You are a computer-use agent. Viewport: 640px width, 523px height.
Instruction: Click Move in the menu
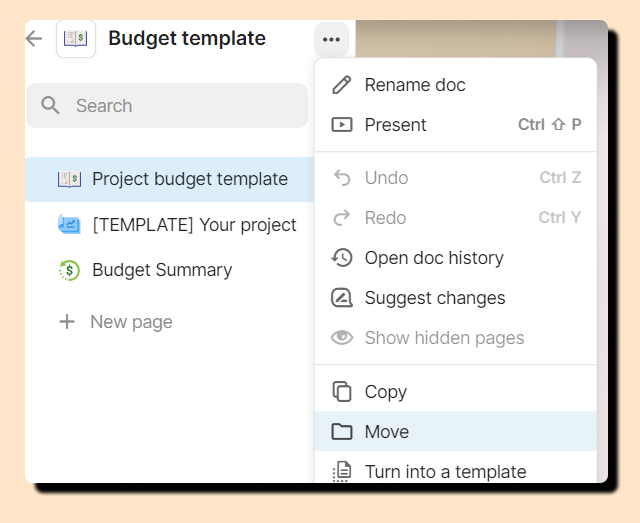[386, 432]
